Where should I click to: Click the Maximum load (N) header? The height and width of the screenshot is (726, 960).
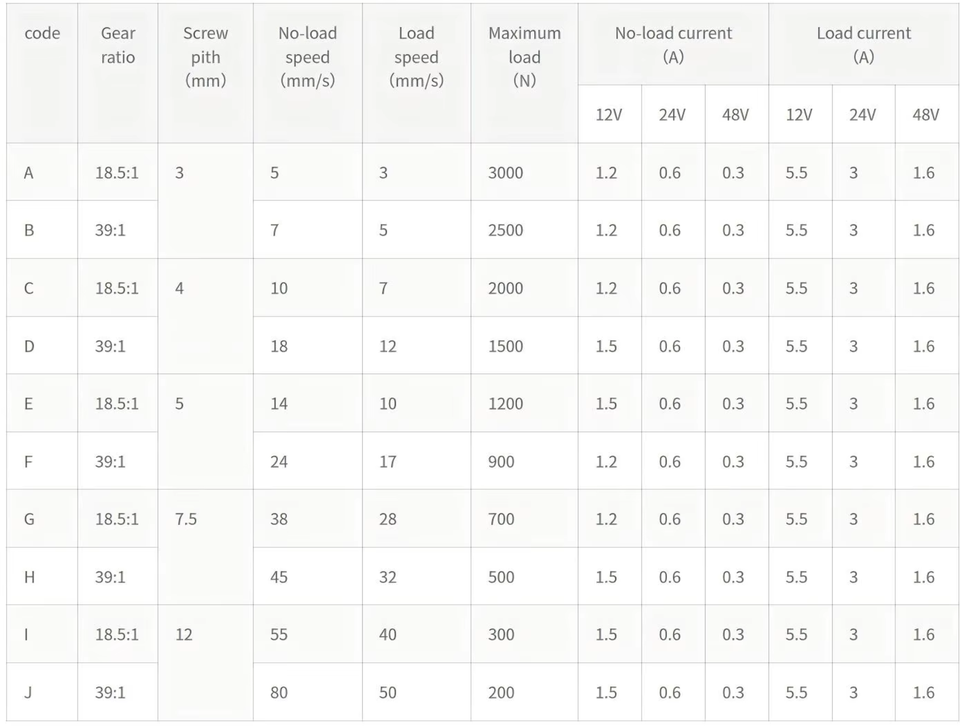(x=524, y=56)
